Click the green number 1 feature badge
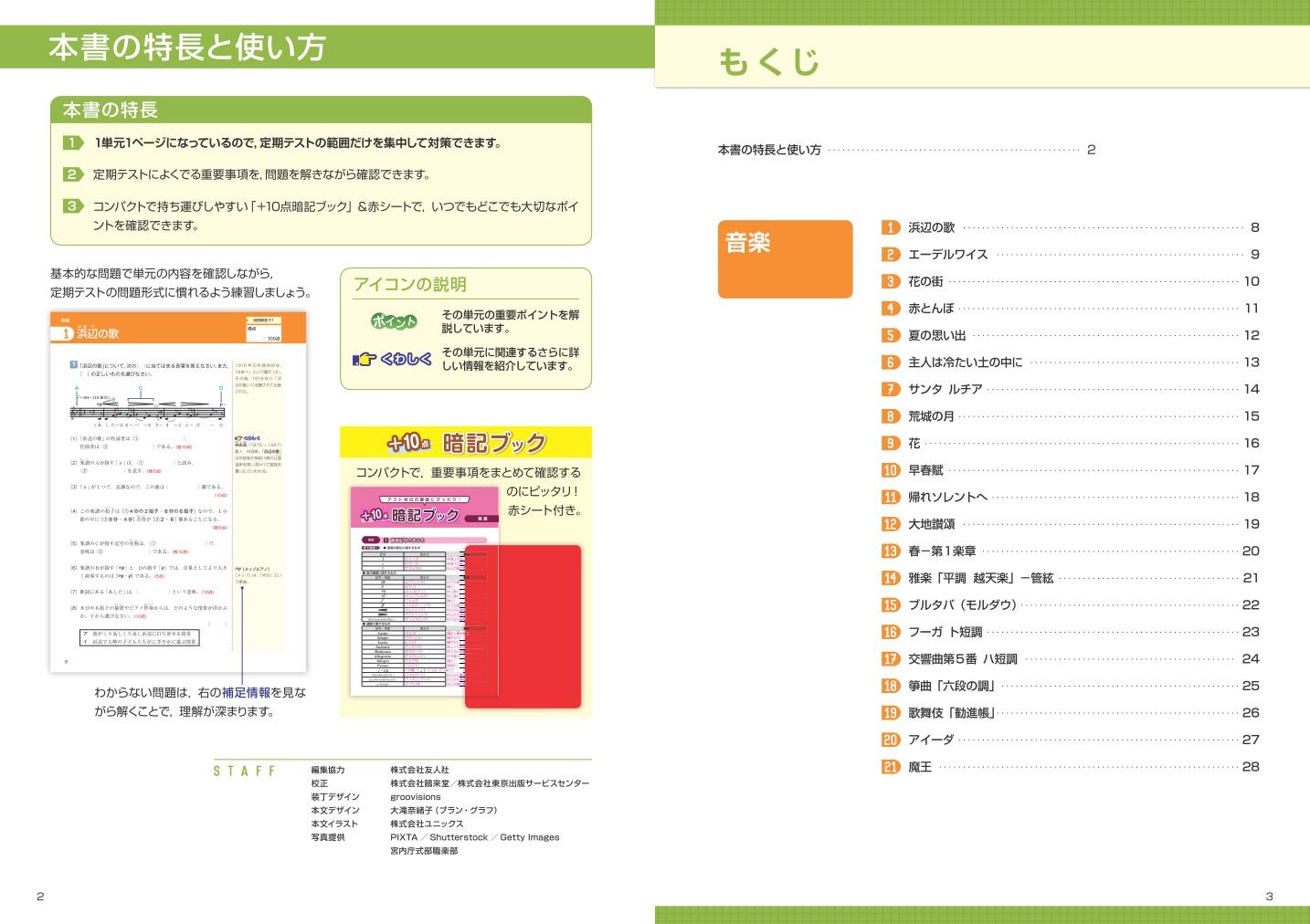Image resolution: width=1310 pixels, height=924 pixels. [x=73, y=142]
